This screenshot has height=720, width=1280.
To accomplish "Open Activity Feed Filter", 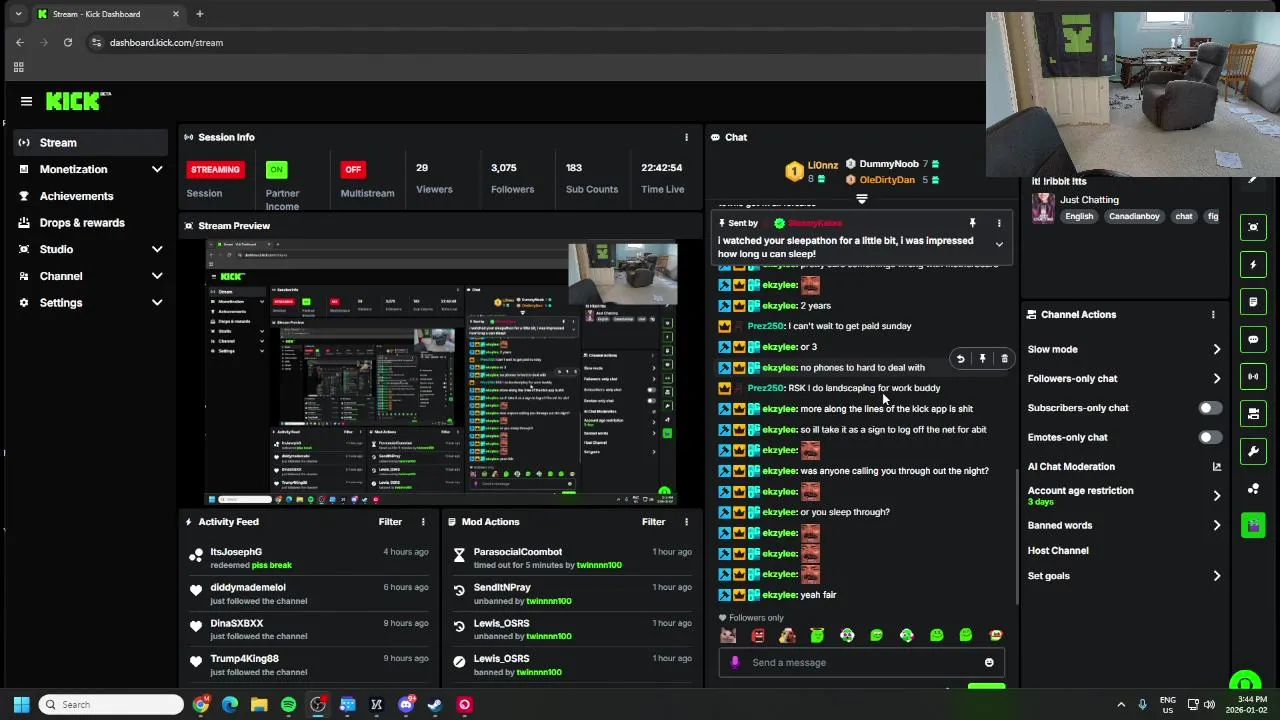I will (x=390, y=522).
